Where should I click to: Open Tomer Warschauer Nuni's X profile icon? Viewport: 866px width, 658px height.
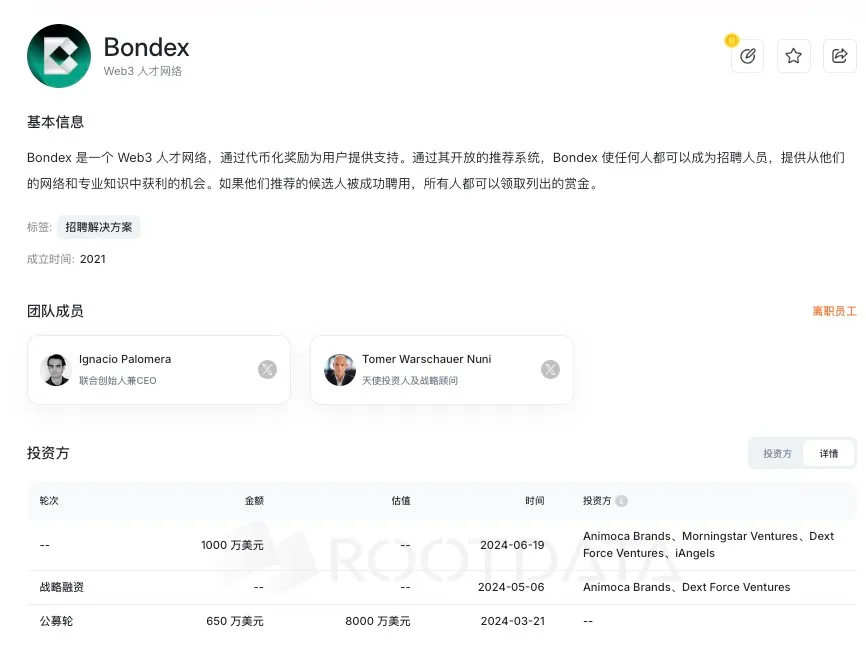click(x=550, y=370)
